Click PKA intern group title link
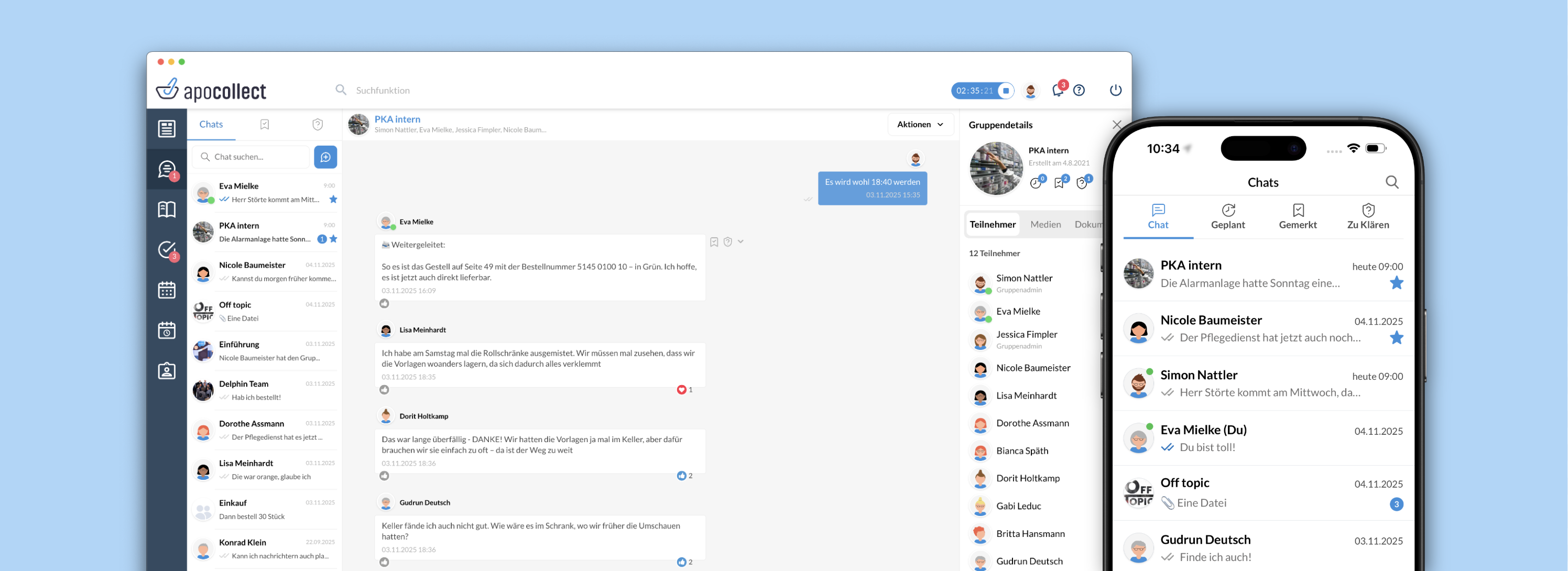1568x571 pixels. pyautogui.click(x=397, y=119)
